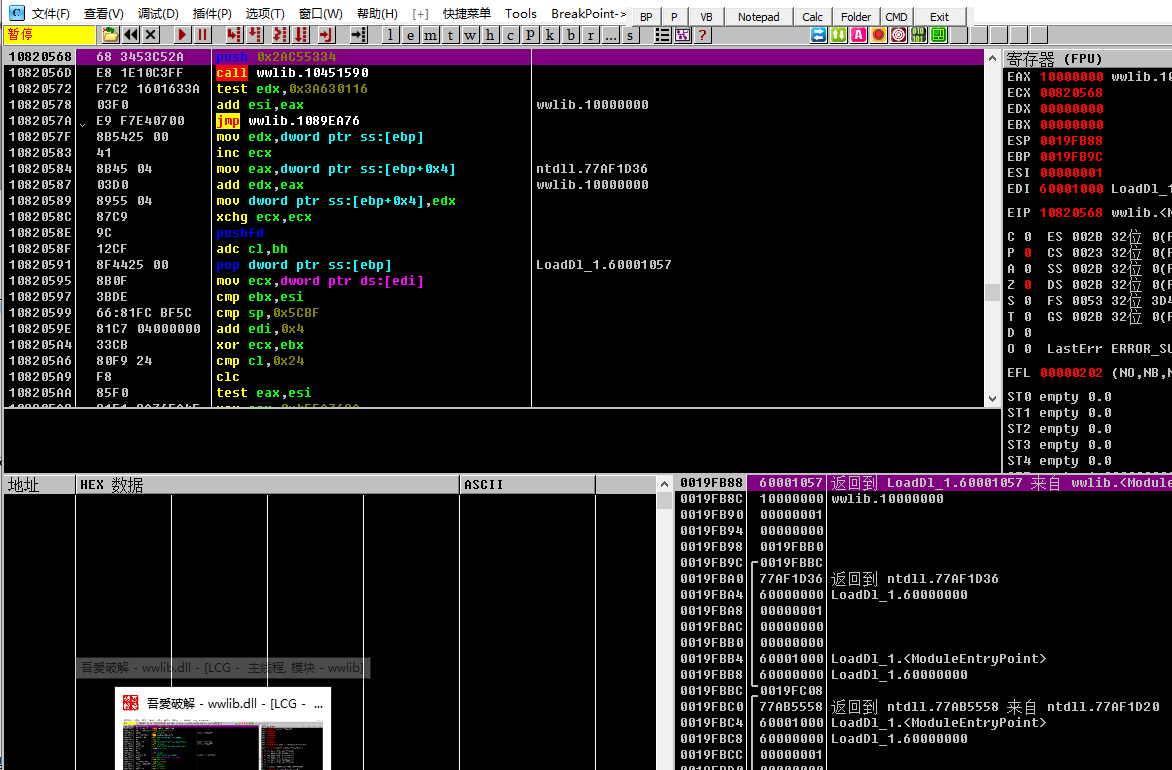Open the 快捷菜单 menu
This screenshot has width=1172, height=770.
466,13
